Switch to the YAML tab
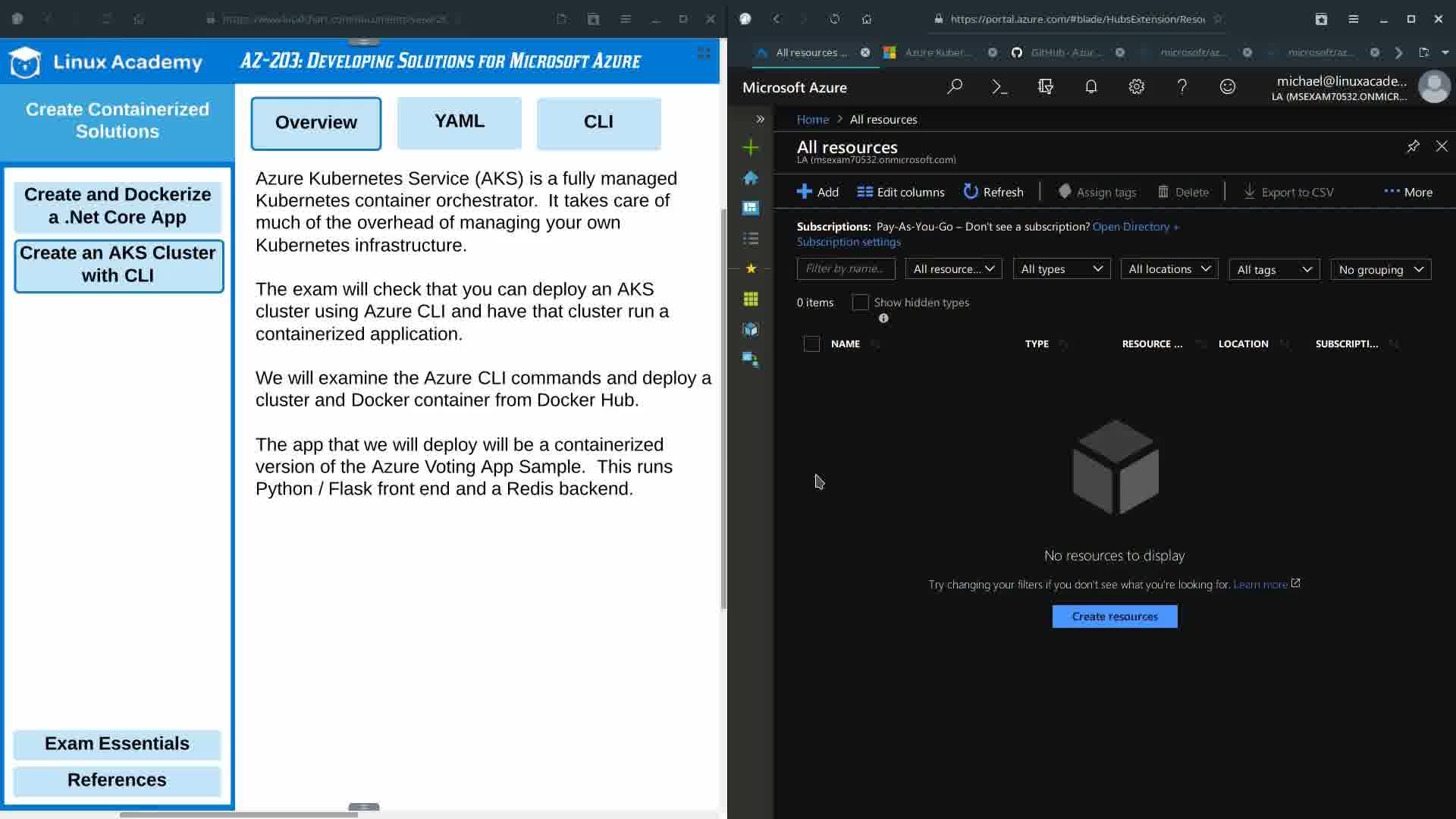 (459, 122)
